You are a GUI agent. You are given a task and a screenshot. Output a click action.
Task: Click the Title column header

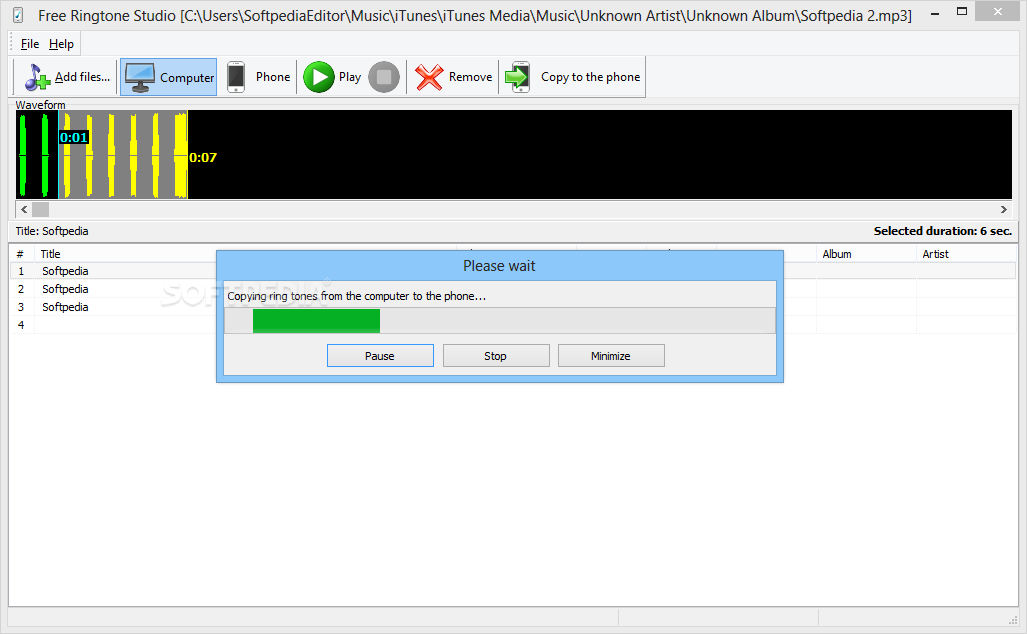tap(50, 254)
